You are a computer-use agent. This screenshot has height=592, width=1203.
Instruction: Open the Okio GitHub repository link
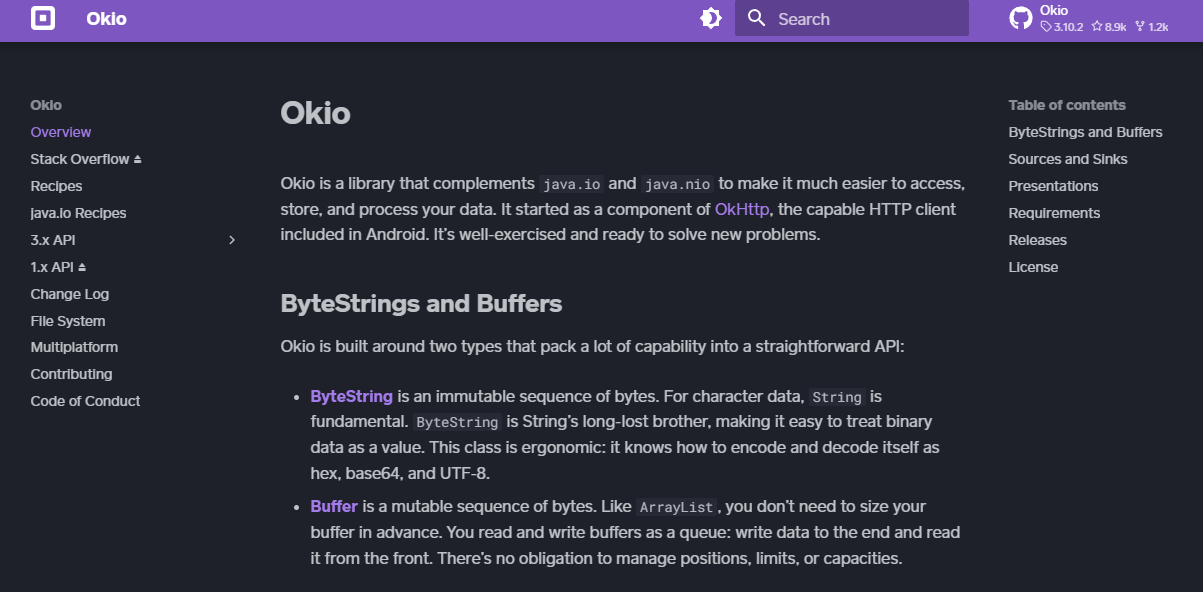click(1089, 19)
